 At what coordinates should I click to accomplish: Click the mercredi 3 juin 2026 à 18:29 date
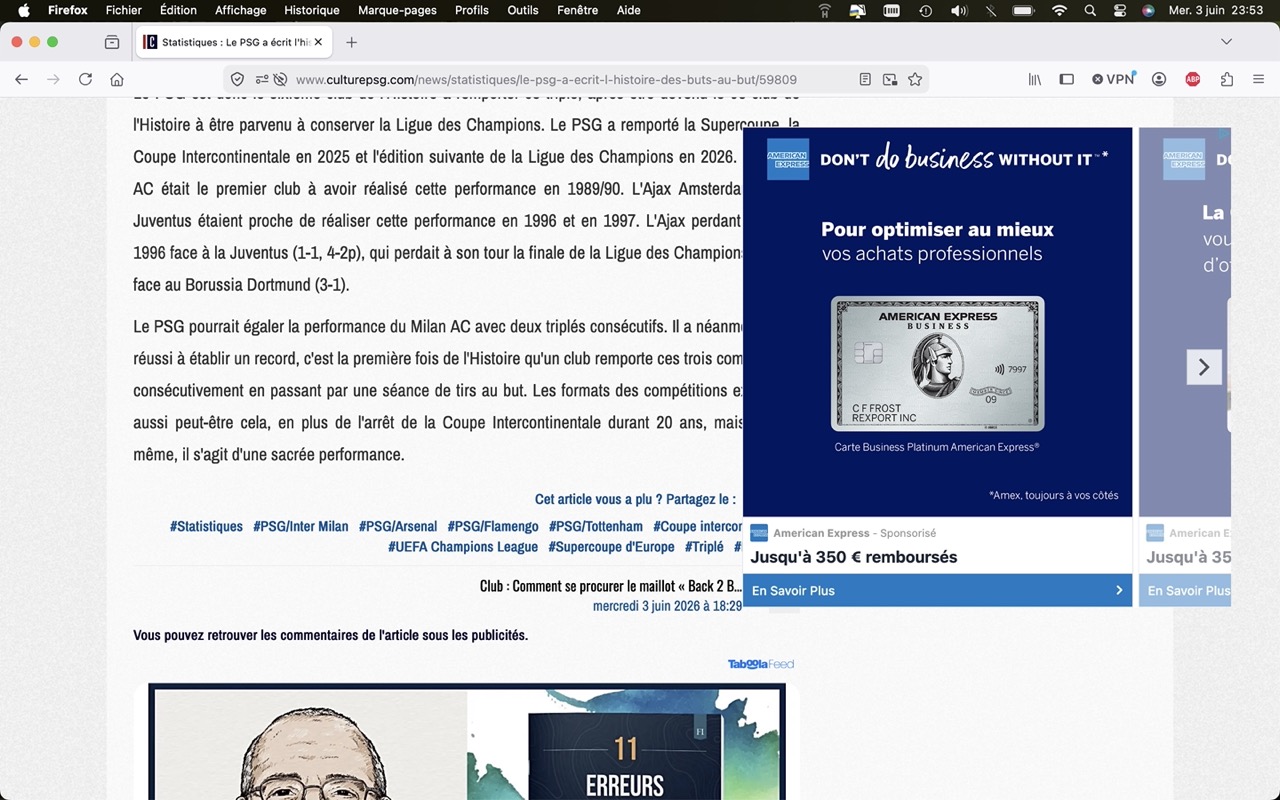pyautogui.click(x=667, y=606)
